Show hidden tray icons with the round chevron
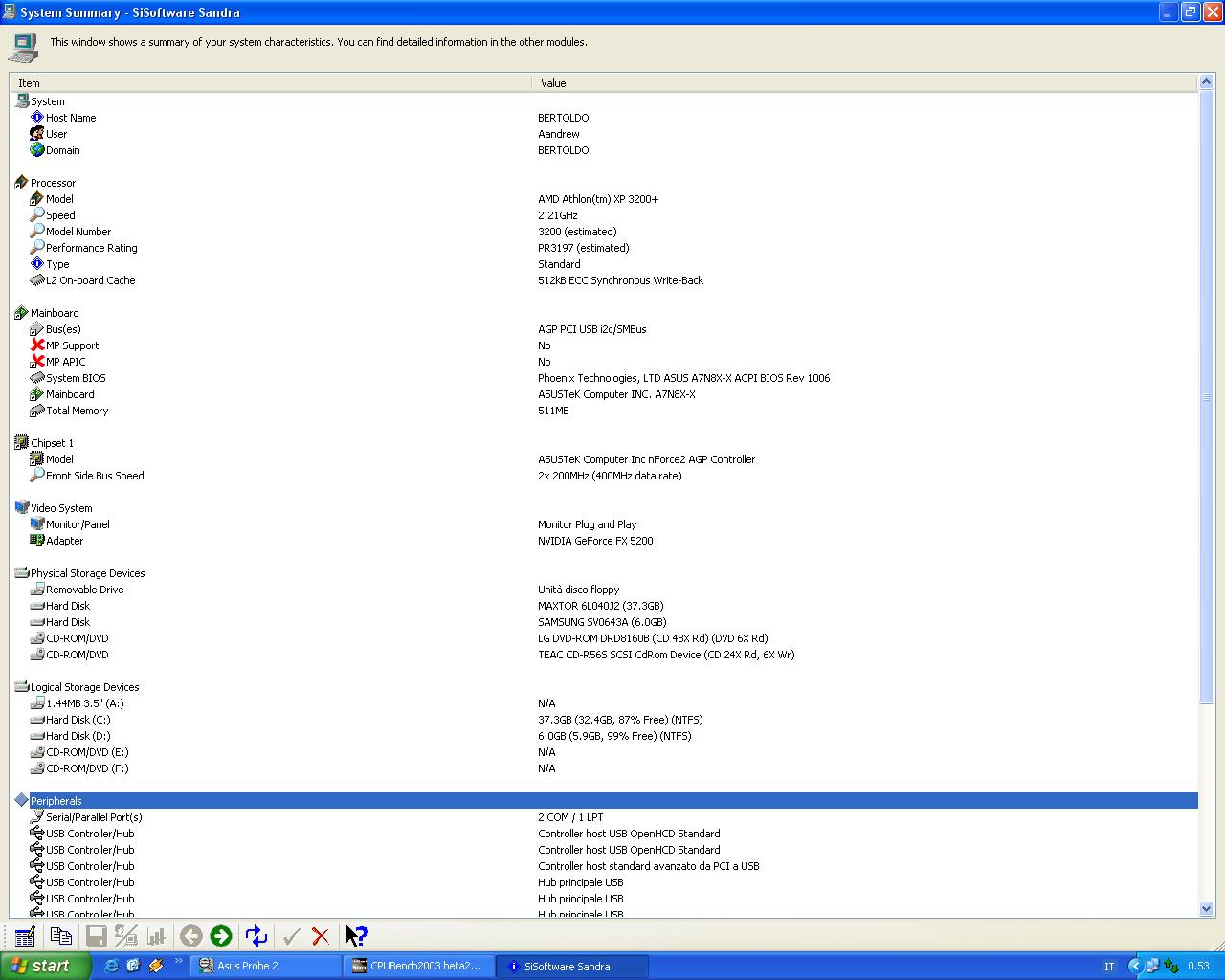 [x=1135, y=966]
